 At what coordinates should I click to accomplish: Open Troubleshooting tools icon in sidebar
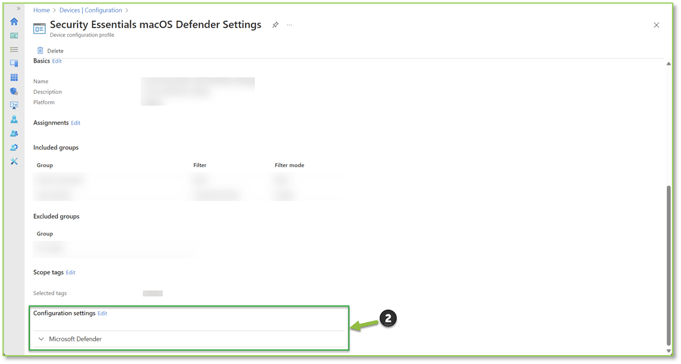tap(14, 161)
